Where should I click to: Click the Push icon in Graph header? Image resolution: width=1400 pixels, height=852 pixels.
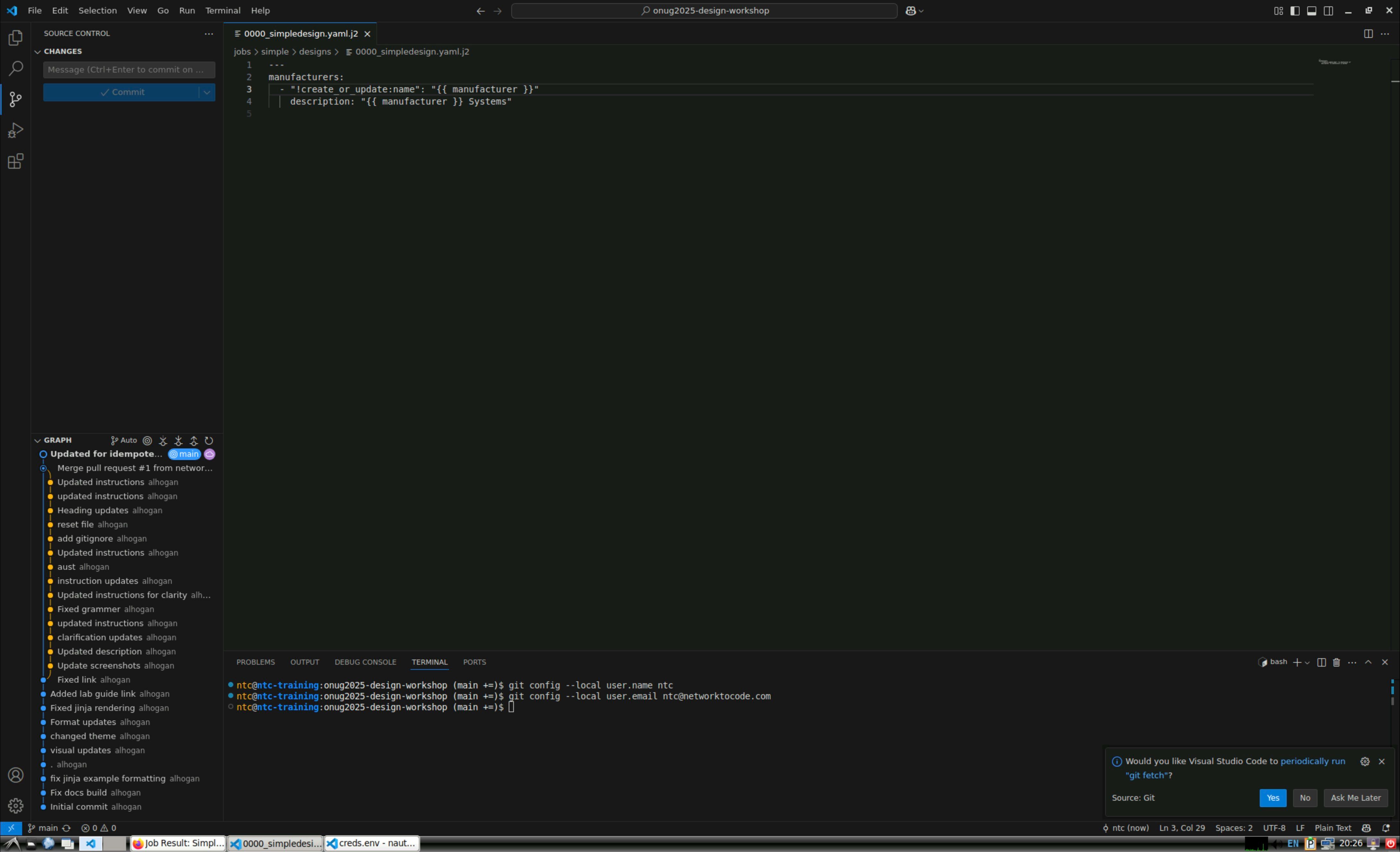[194, 441]
